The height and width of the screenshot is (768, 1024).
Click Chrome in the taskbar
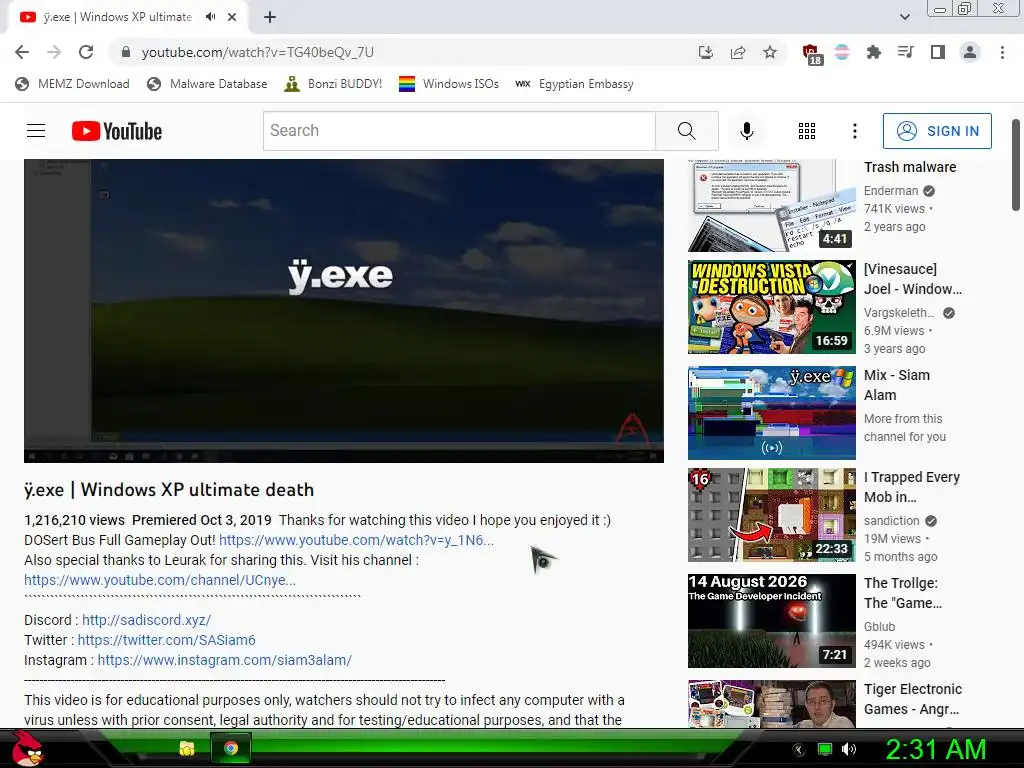click(x=231, y=748)
